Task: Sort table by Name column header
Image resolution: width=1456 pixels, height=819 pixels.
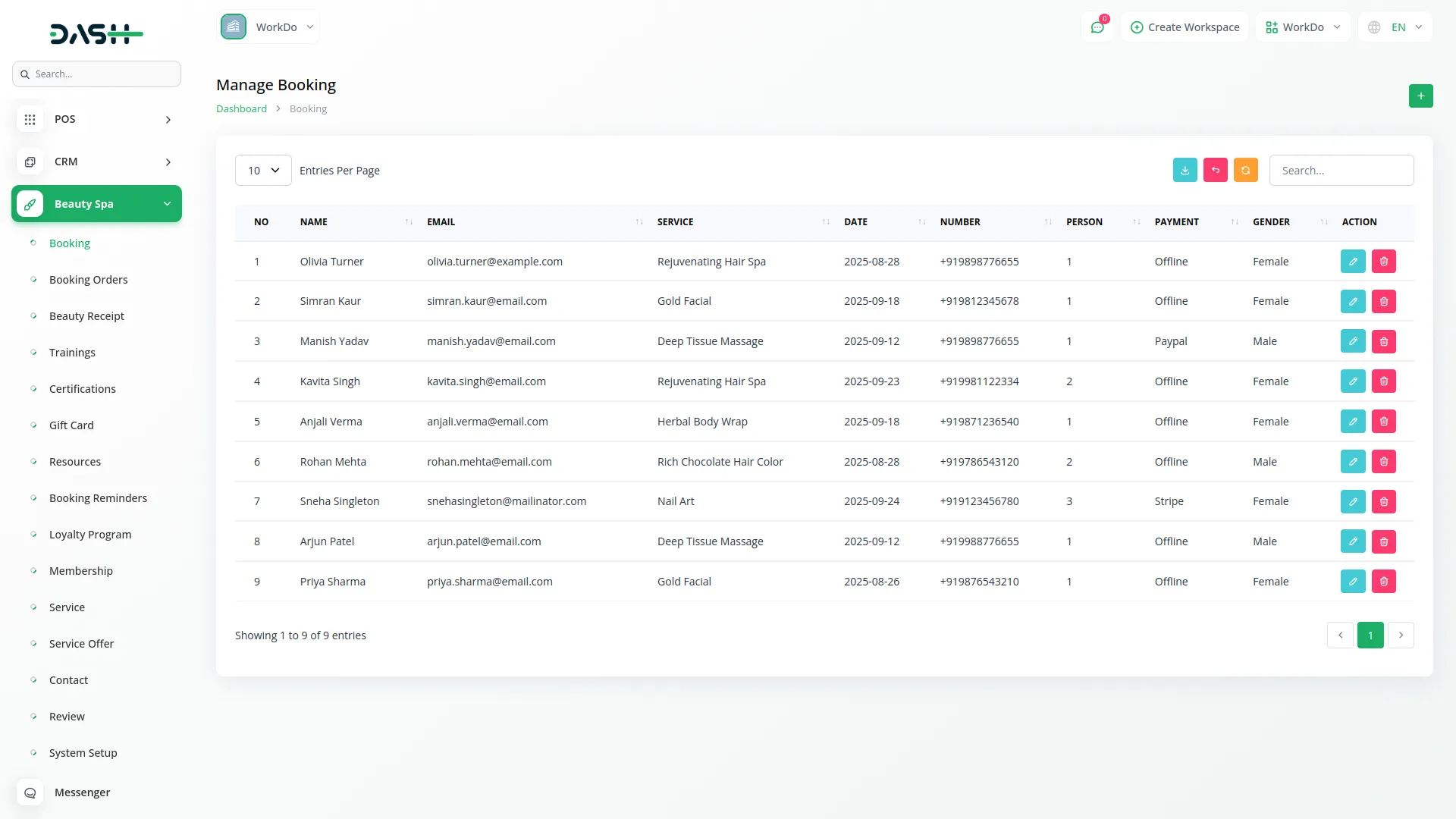Action: click(314, 222)
